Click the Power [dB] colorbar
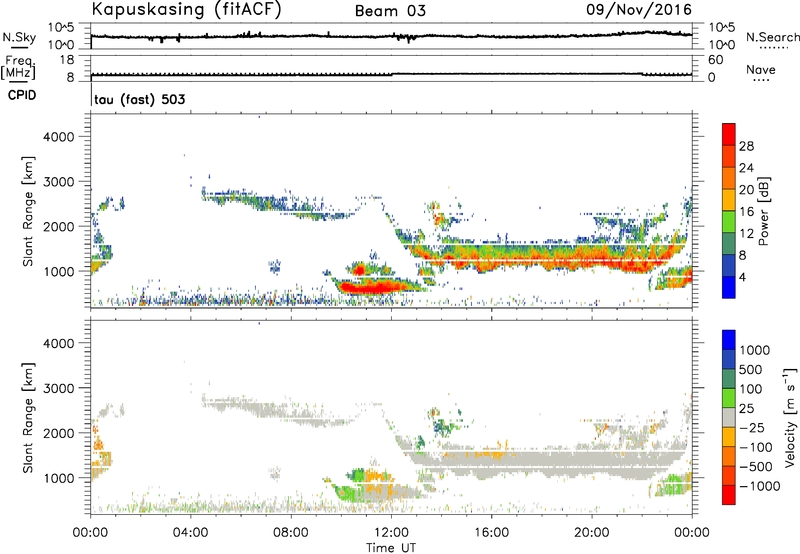This screenshot has height=554, width=800. pos(729,211)
